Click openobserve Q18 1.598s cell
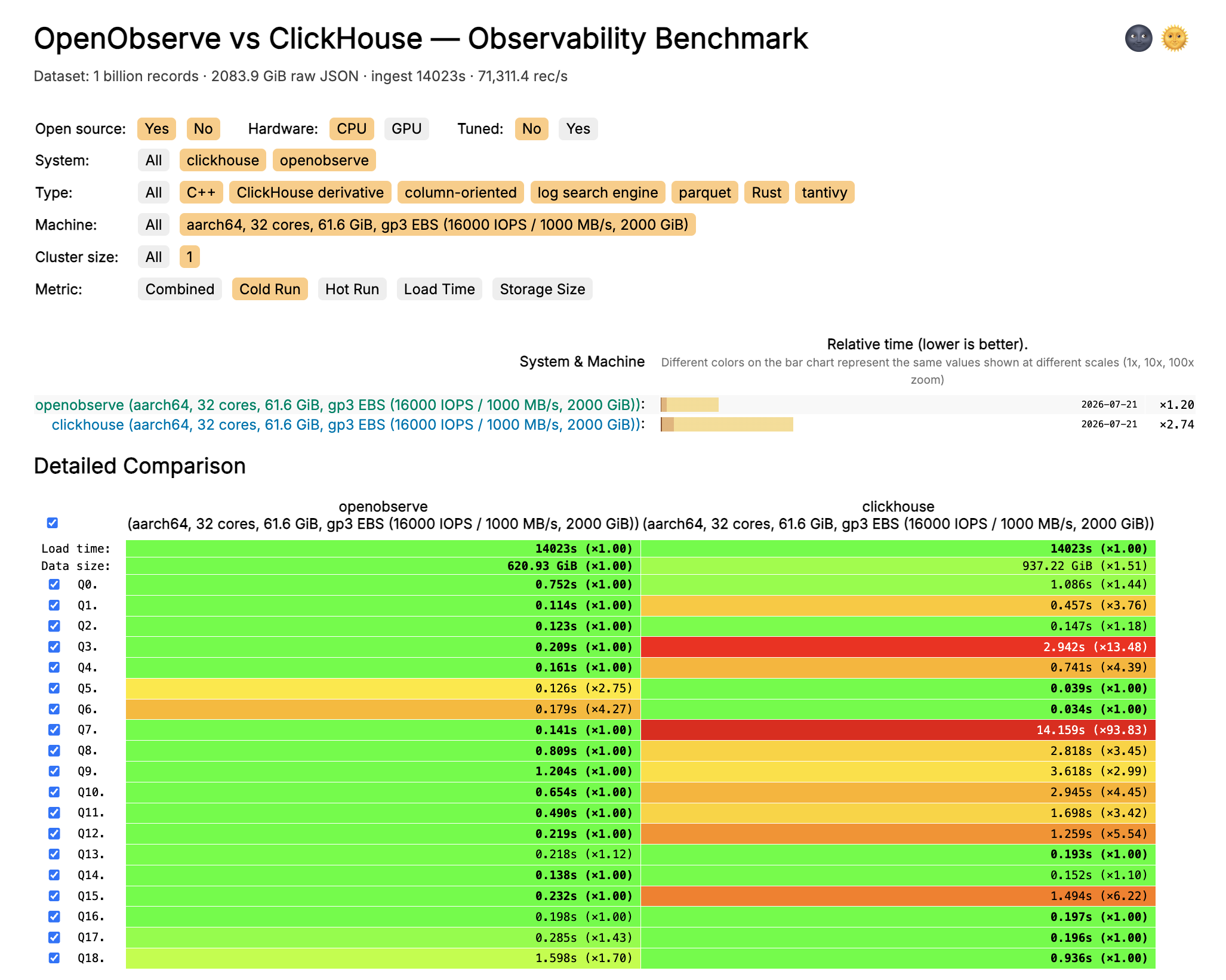The width and height of the screenshot is (1226, 980). (383, 958)
